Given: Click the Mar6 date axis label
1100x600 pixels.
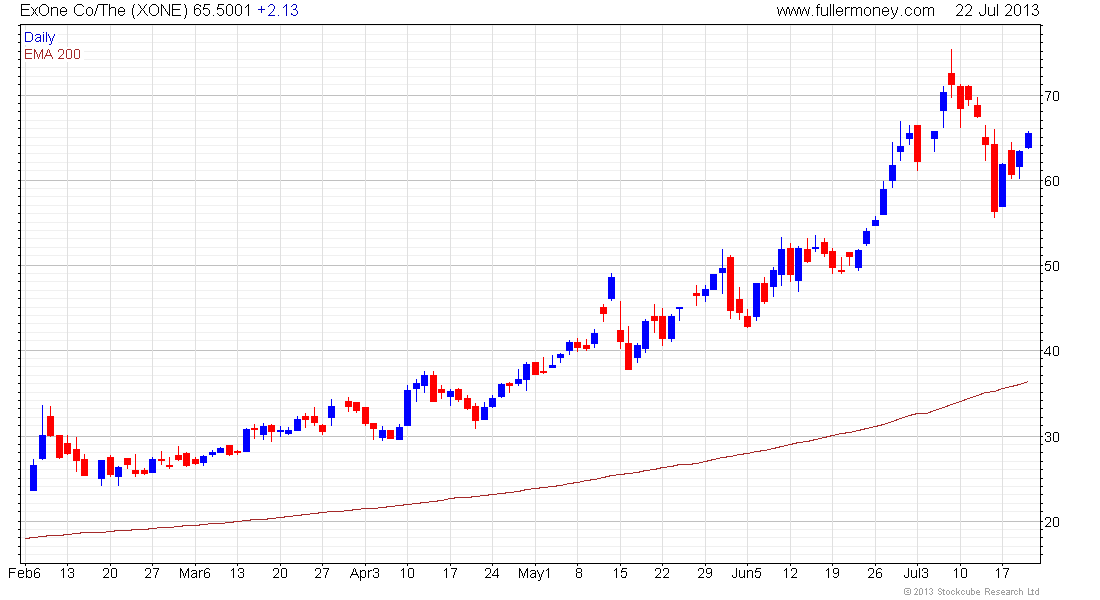Looking at the screenshot, I should [x=194, y=573].
